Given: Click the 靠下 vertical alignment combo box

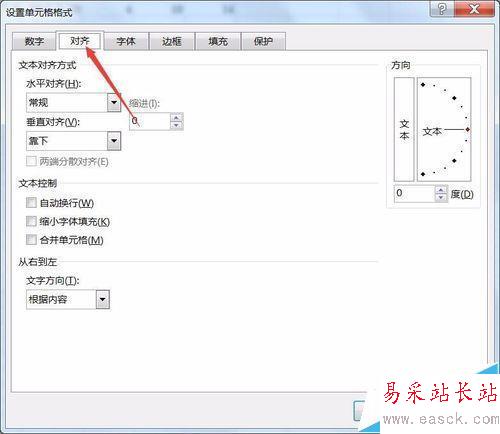Looking at the screenshot, I should tap(73, 141).
